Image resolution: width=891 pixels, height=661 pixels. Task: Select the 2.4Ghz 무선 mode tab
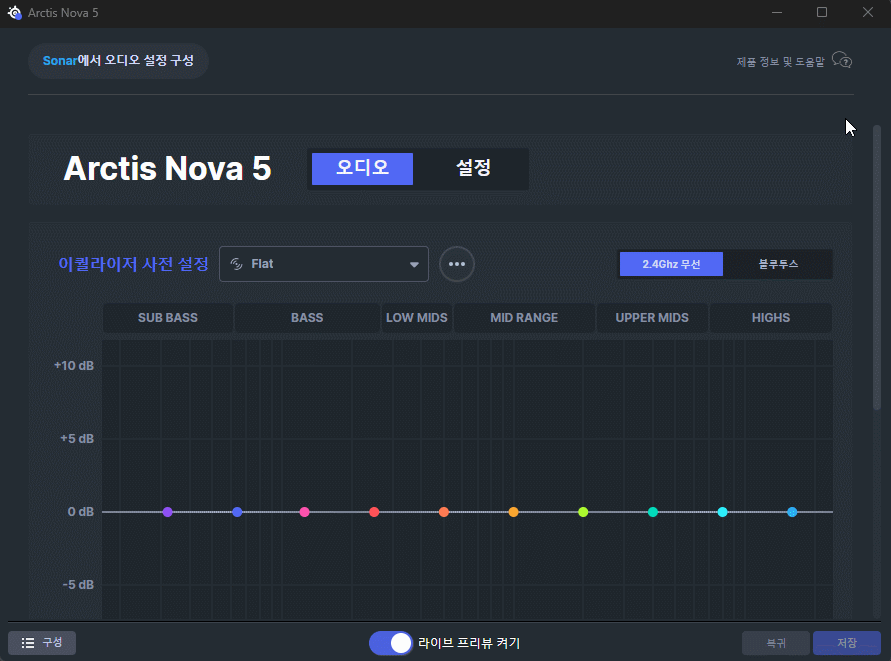(671, 264)
